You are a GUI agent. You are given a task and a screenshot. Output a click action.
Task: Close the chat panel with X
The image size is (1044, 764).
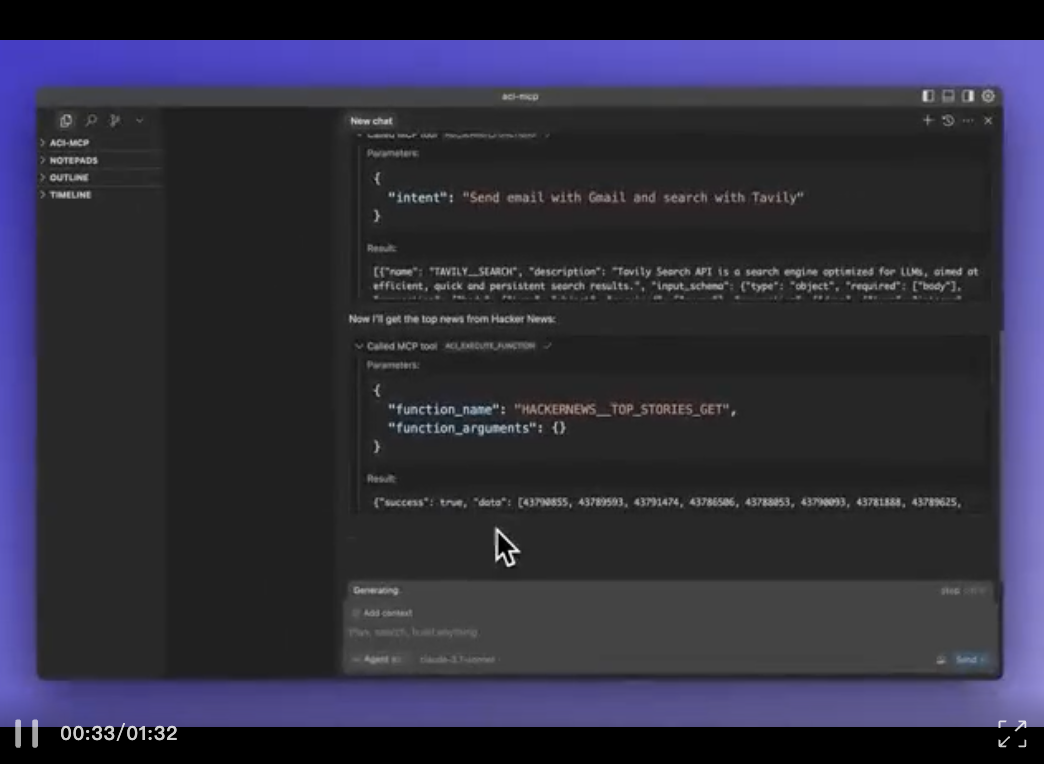point(988,121)
